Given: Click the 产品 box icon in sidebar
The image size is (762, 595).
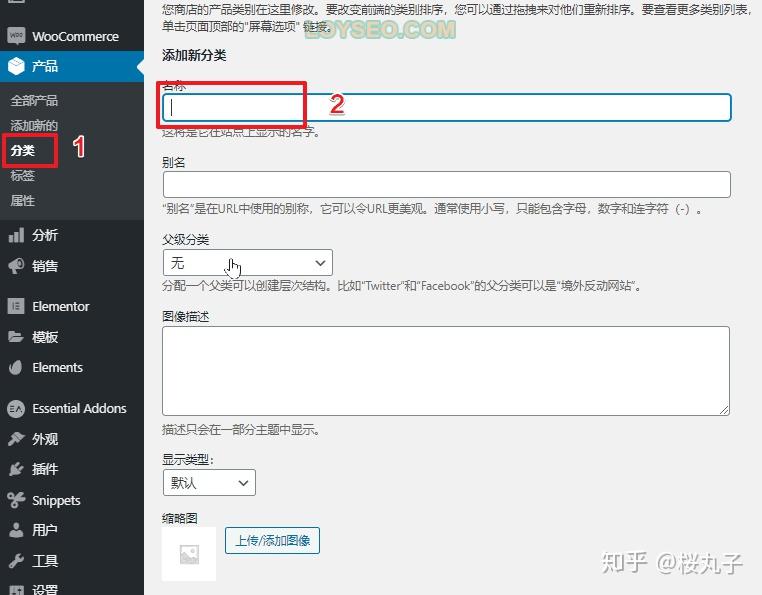Looking at the screenshot, I should pyautogui.click(x=16, y=66).
